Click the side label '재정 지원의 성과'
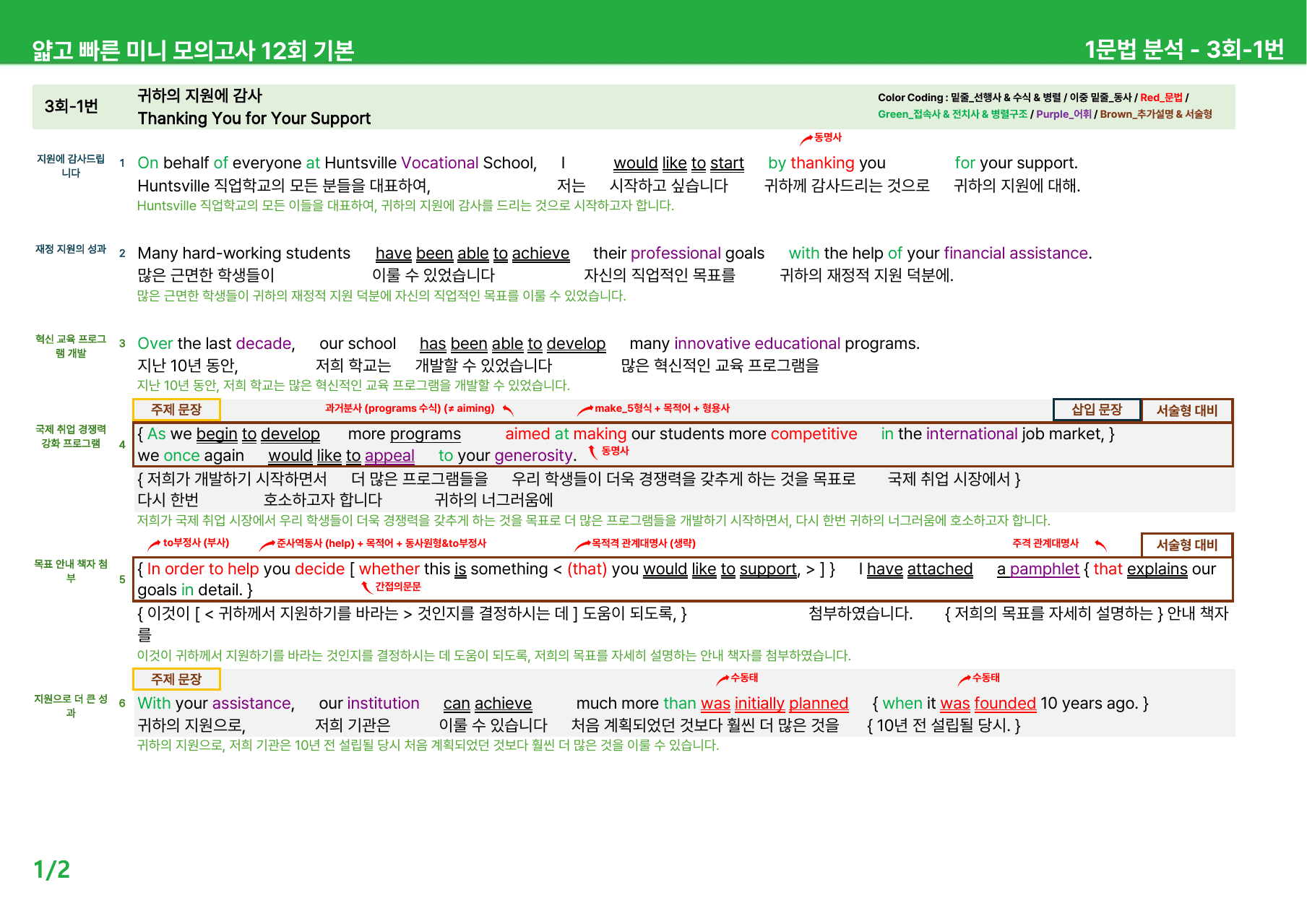1307x924 pixels. (71, 249)
